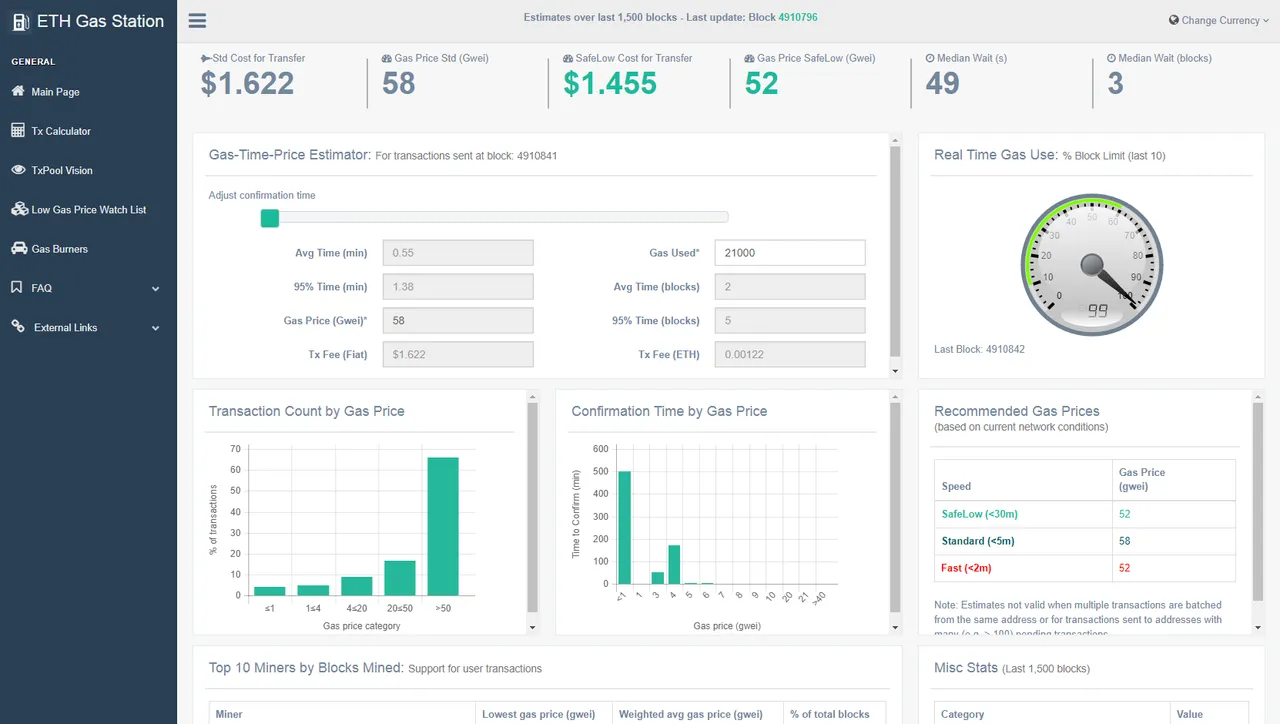Click the Last Block: 4910842 text
This screenshot has width=1280, height=724.
(x=979, y=349)
